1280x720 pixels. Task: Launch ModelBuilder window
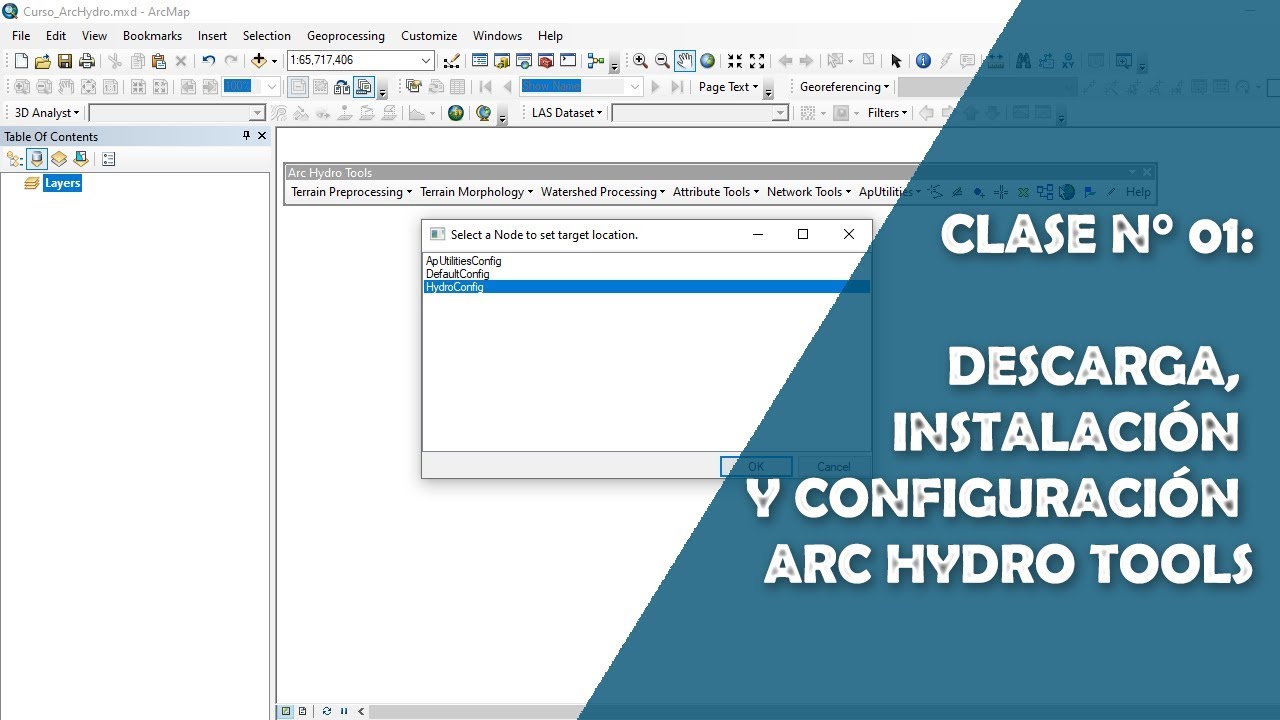click(596, 61)
